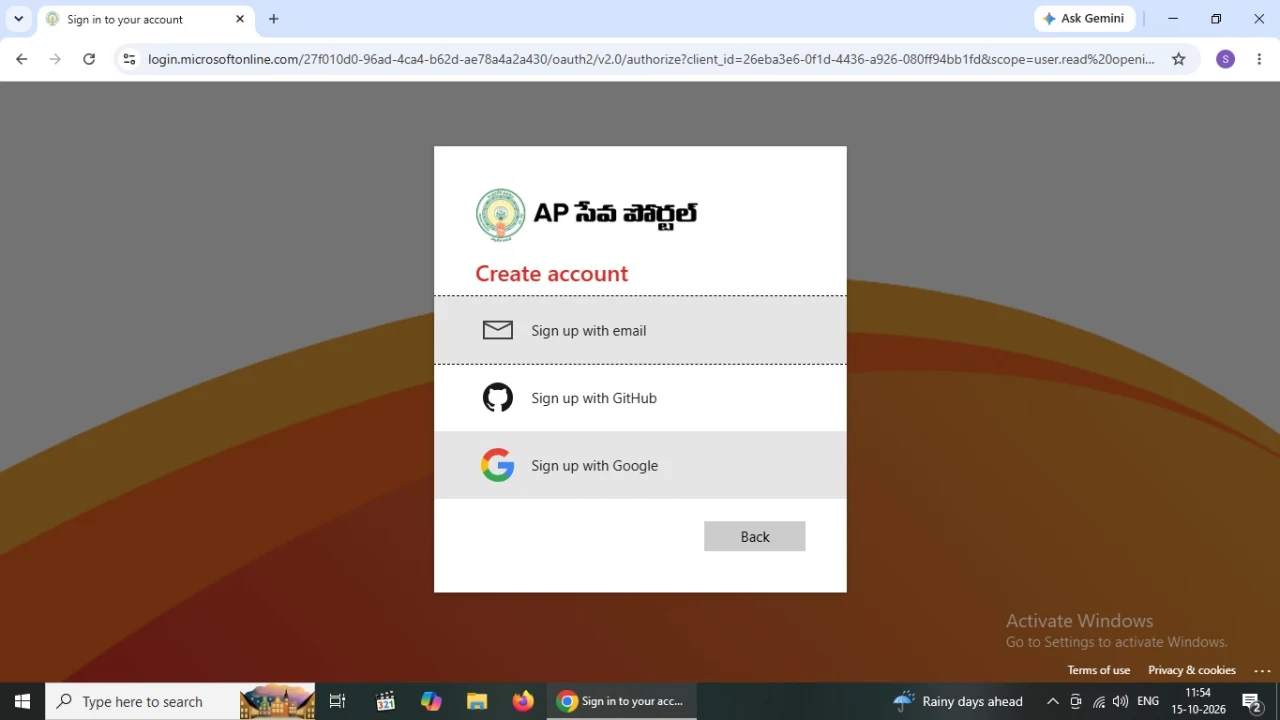The height and width of the screenshot is (720, 1280).
Task: Select the Sign in to your account tab
Action: click(x=145, y=19)
